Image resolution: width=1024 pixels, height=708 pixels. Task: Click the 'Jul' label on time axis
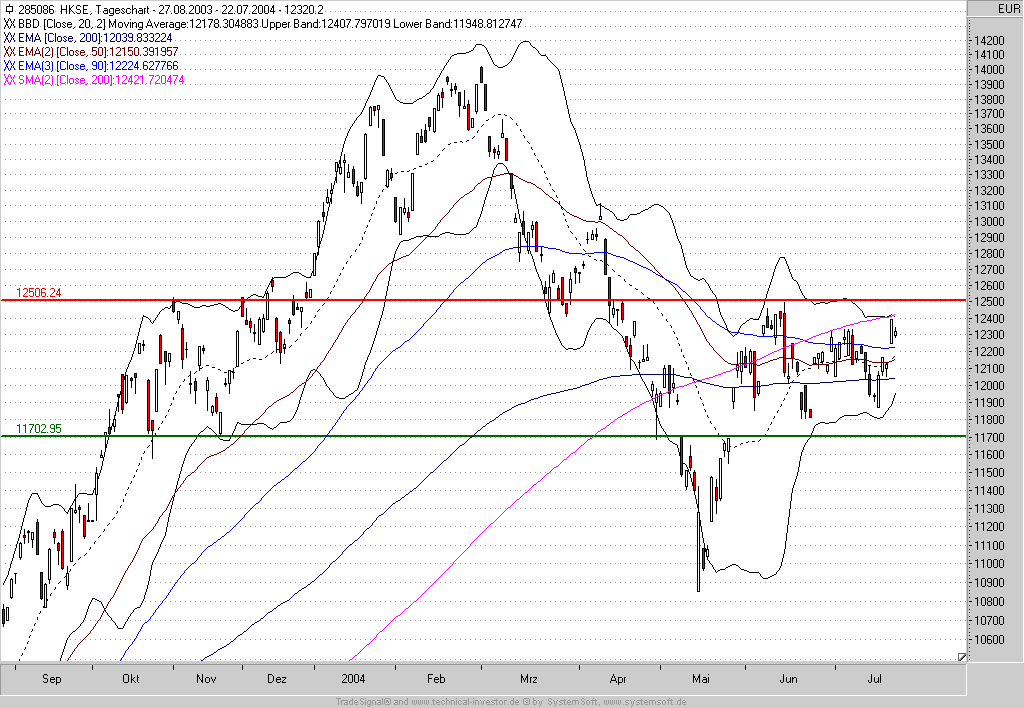874,679
